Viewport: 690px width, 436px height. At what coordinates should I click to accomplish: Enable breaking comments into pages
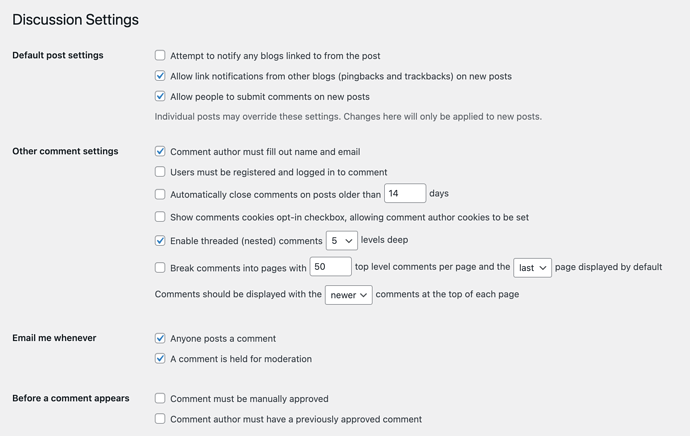click(160, 268)
